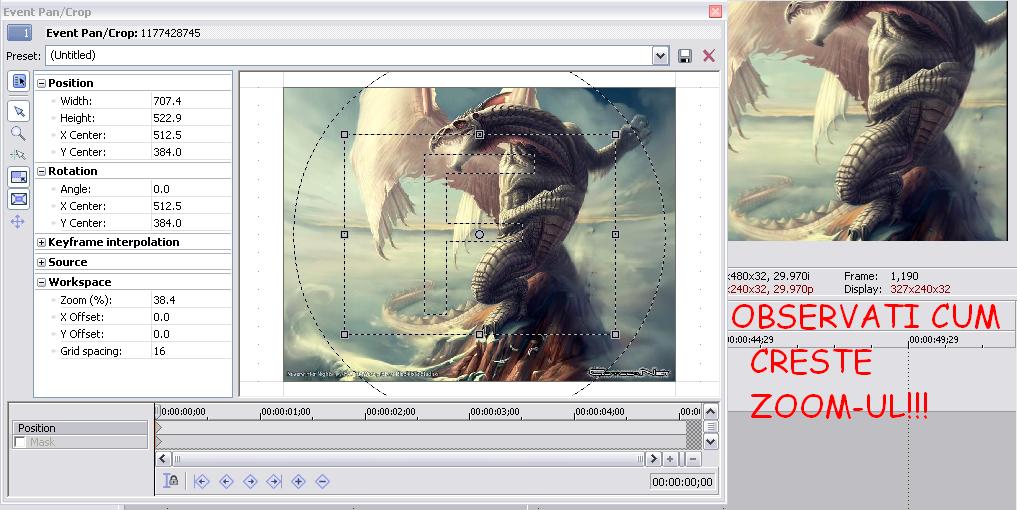Image resolution: width=1017 pixels, height=510 pixels.
Task: Toggle the Show Properties icon above the toolbar
Action: [x=19, y=81]
